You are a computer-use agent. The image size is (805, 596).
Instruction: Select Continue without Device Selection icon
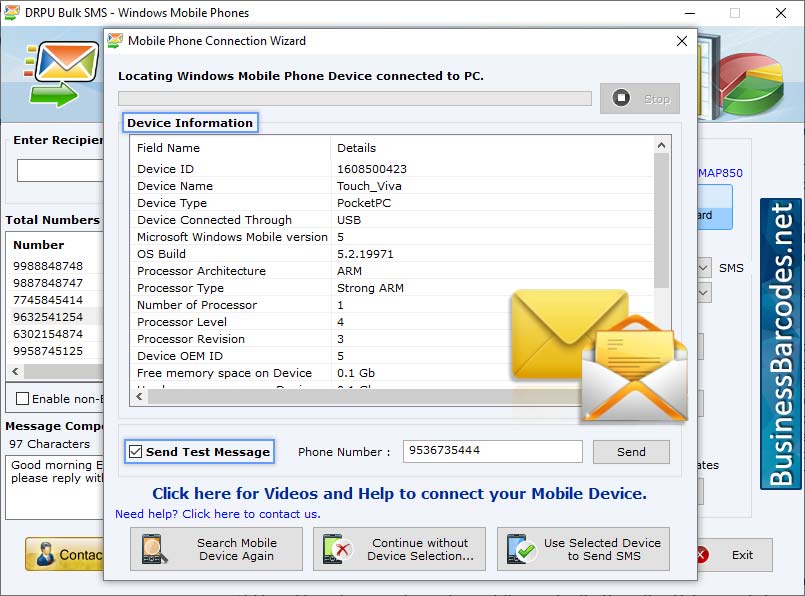coord(333,549)
